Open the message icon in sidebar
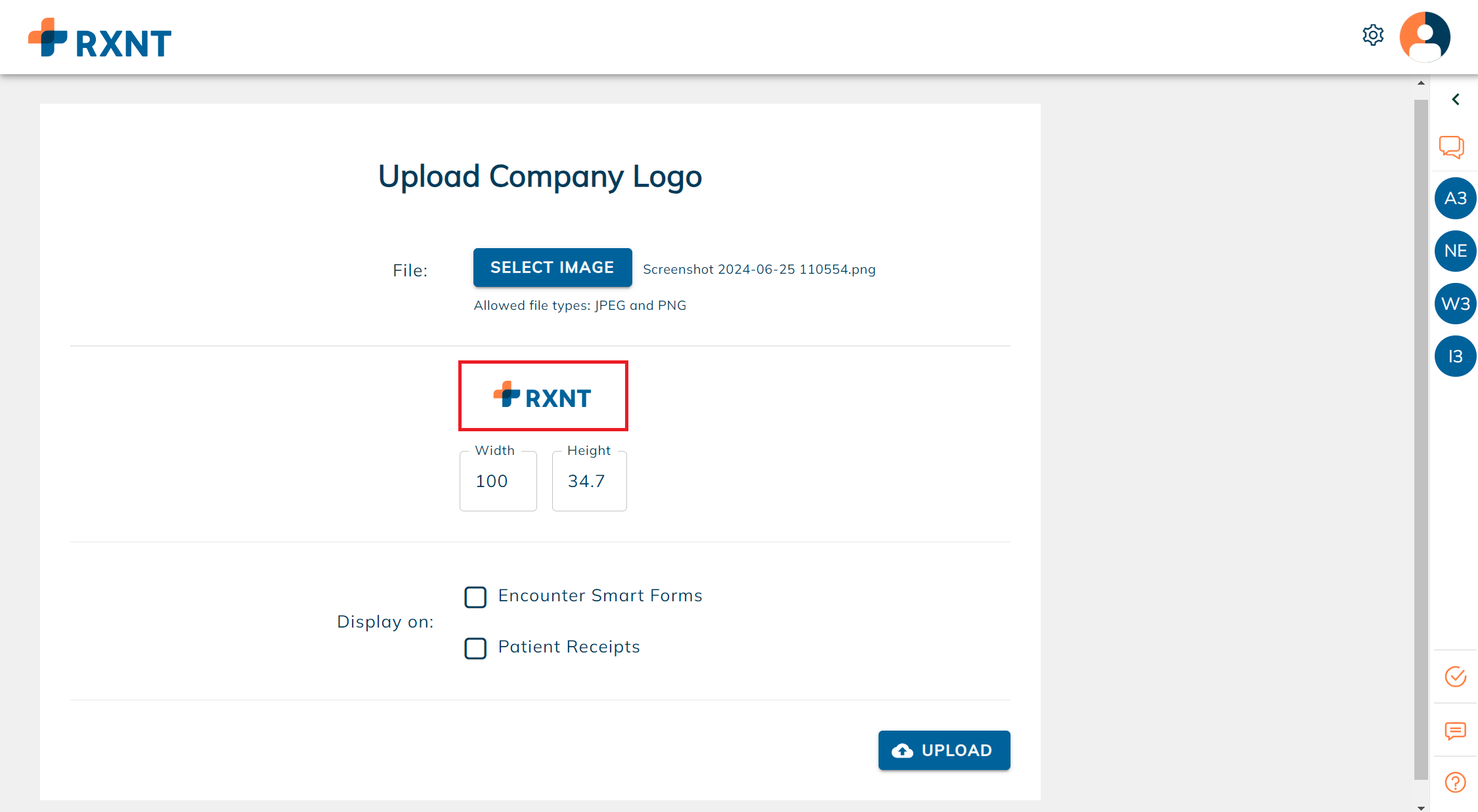 pyautogui.click(x=1456, y=731)
